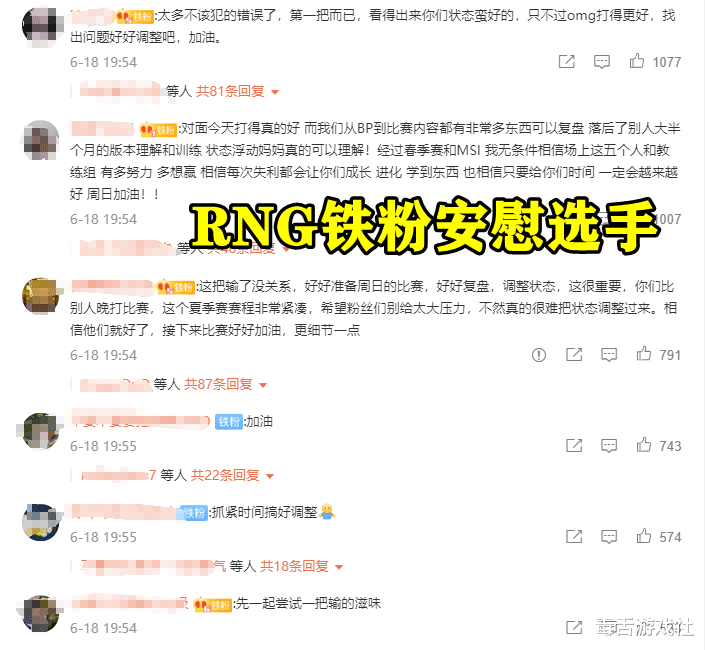The width and height of the screenshot is (705, 650).
Task: Open first commenter's avatar profile
Action: click(41, 25)
